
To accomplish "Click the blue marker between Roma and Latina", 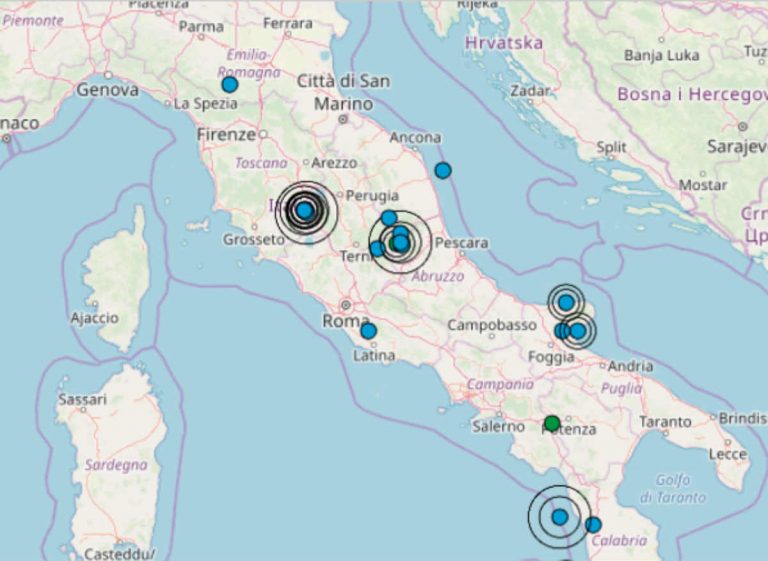I will [x=368, y=331].
